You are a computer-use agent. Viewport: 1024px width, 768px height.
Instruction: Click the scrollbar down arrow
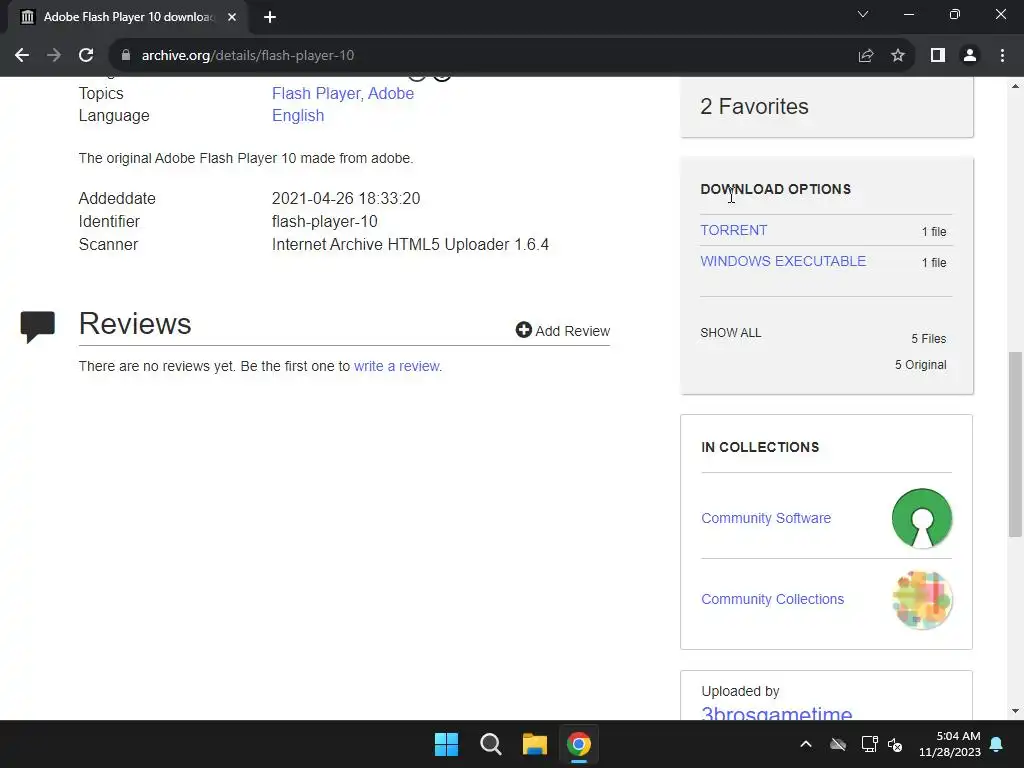[x=1015, y=711]
